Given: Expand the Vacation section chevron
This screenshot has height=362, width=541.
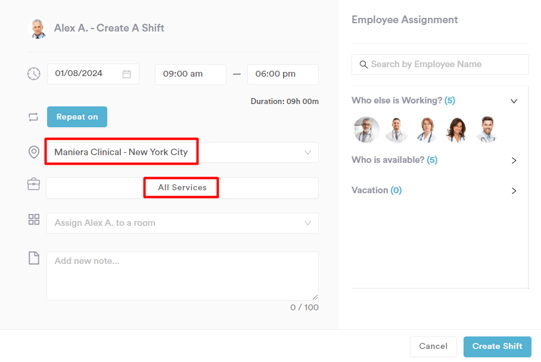Looking at the screenshot, I should pos(514,191).
